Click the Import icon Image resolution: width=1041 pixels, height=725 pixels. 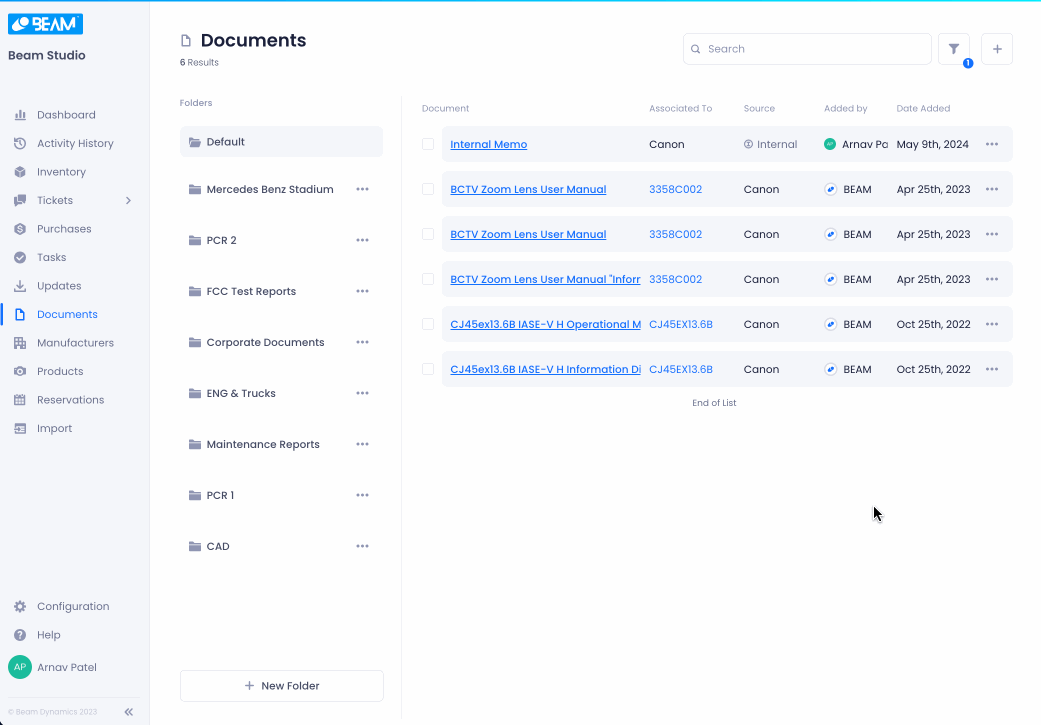pyautogui.click(x=20, y=429)
